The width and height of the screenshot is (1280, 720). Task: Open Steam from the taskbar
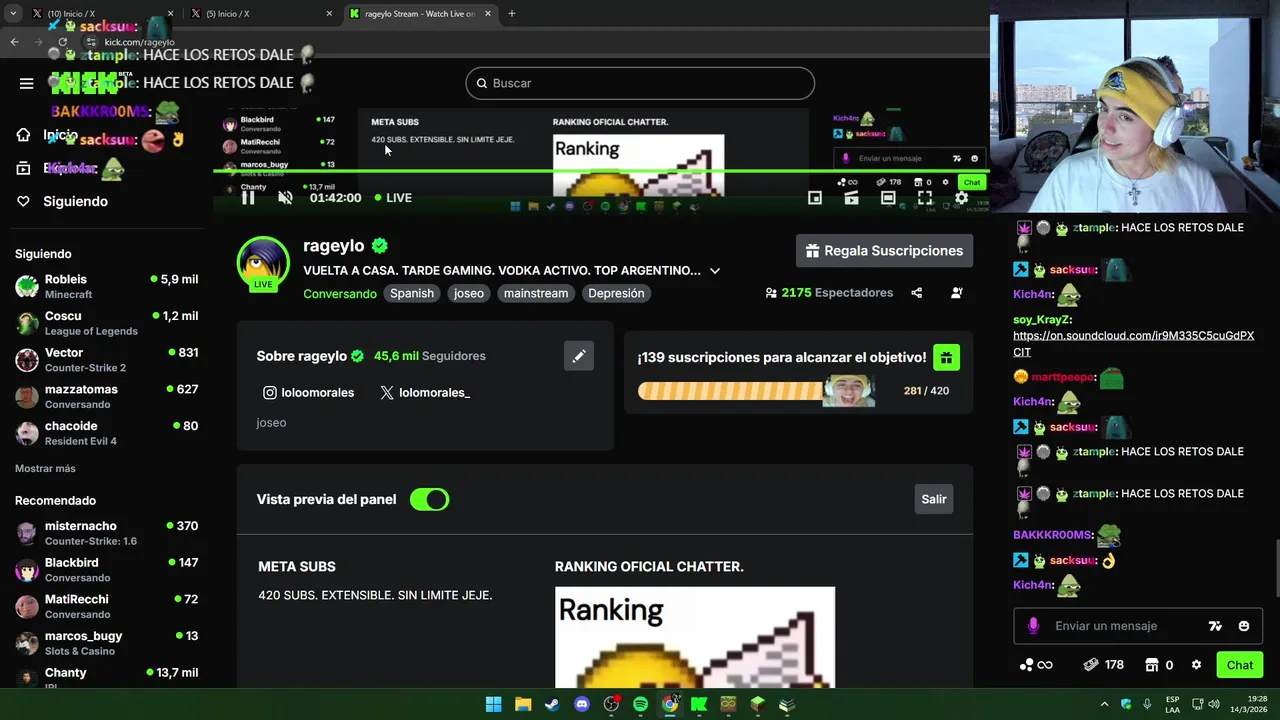pos(552,705)
